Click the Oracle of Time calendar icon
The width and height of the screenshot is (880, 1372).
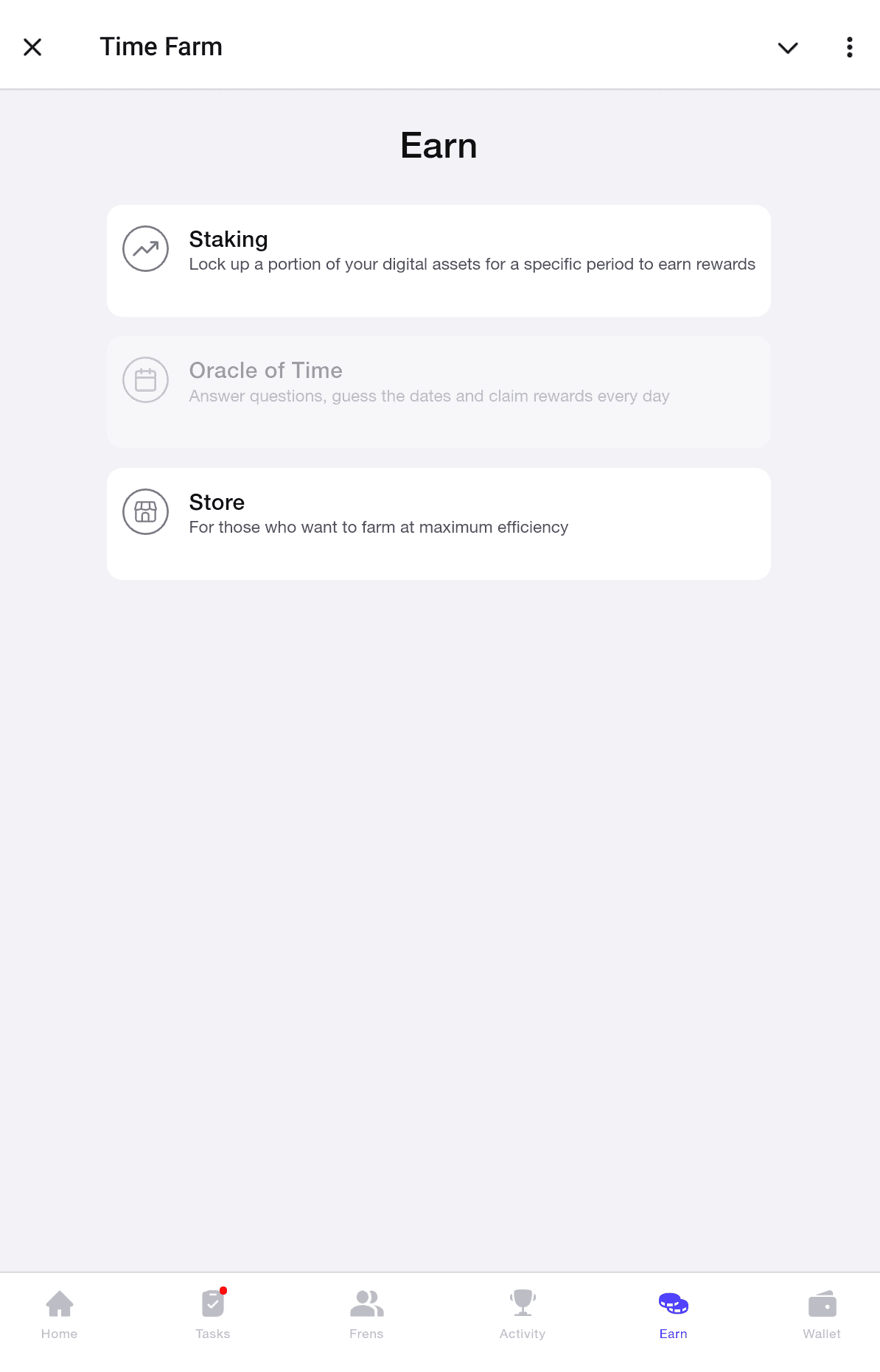pos(144,380)
